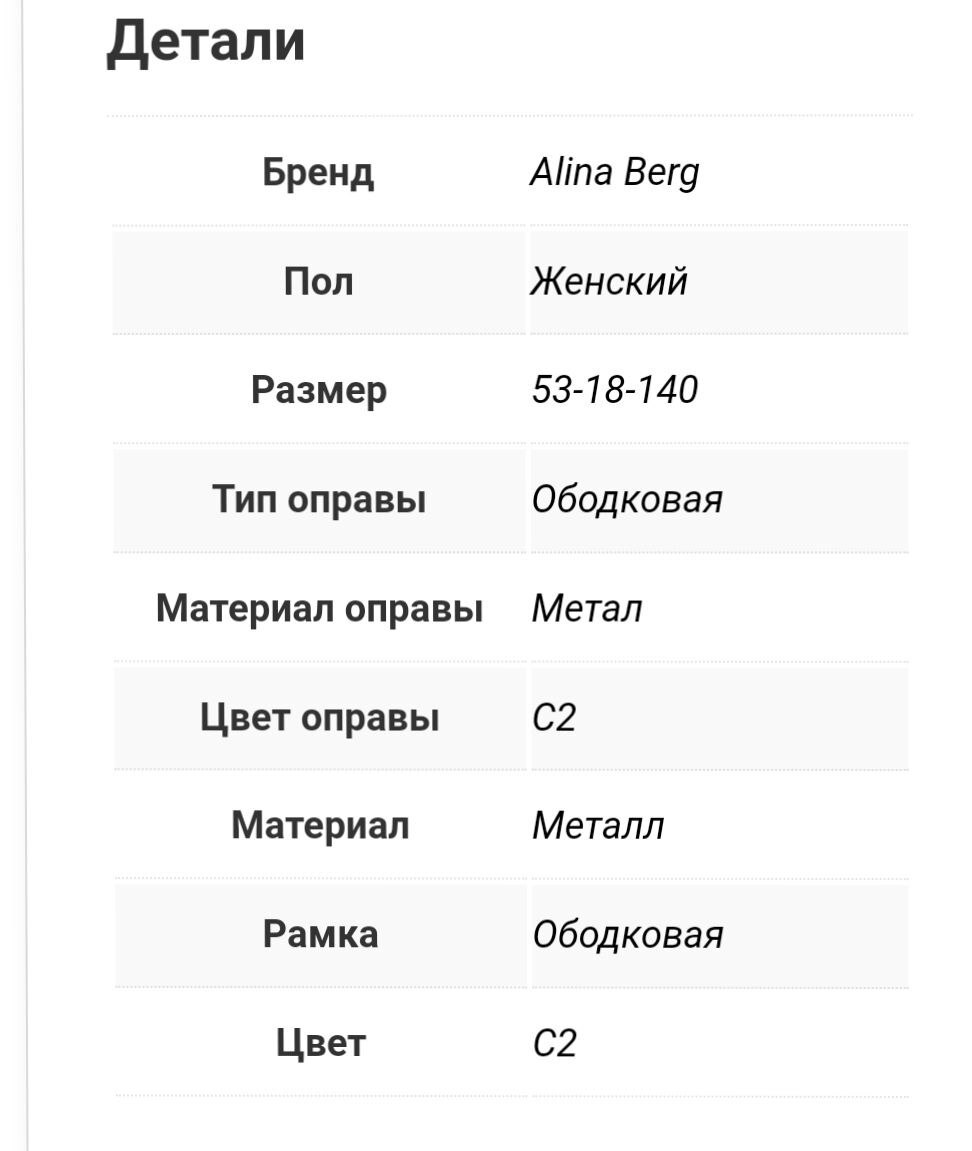Select "C2" in the Цвет оправы row

click(x=554, y=718)
